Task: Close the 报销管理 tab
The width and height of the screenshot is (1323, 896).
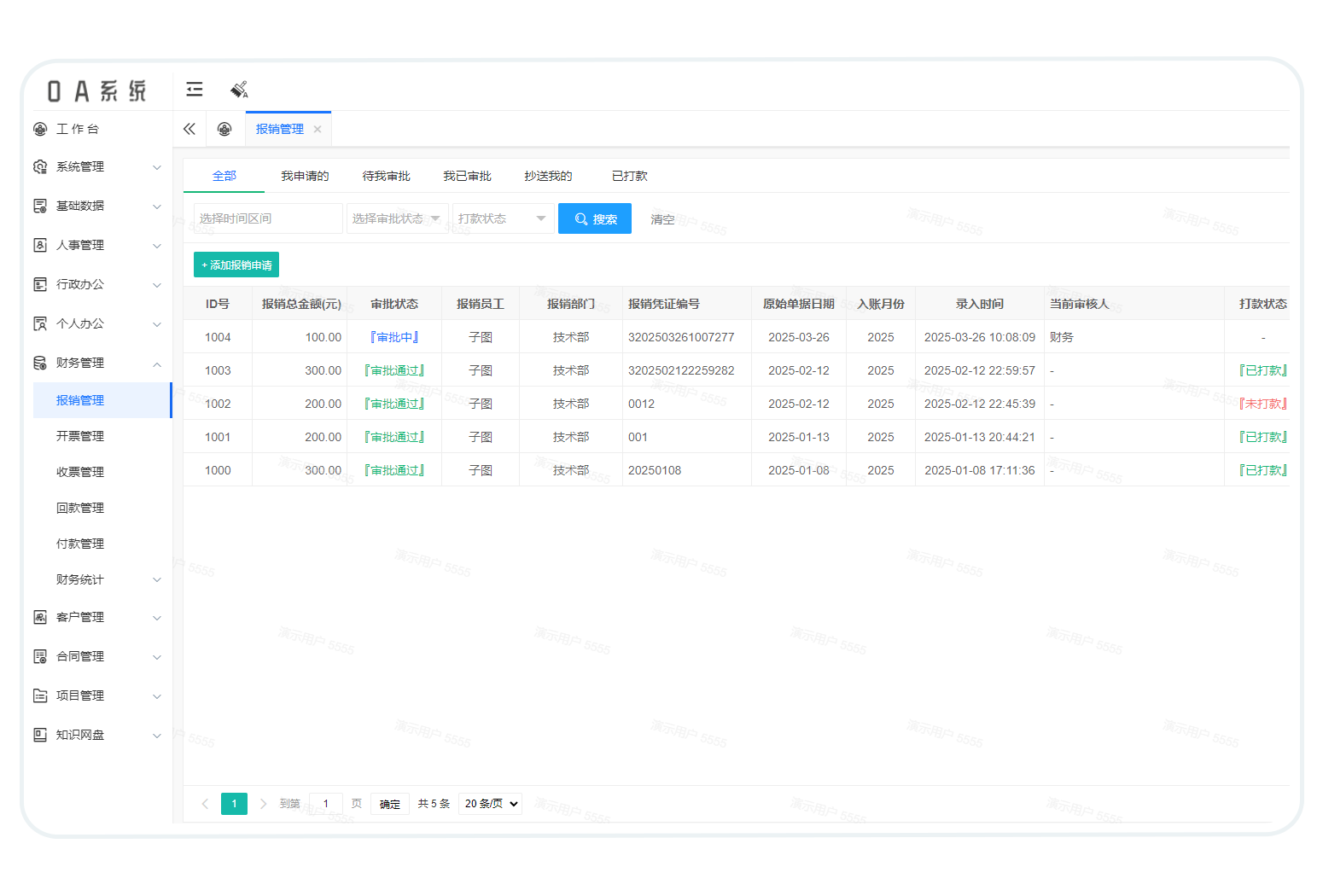Action: [x=318, y=130]
